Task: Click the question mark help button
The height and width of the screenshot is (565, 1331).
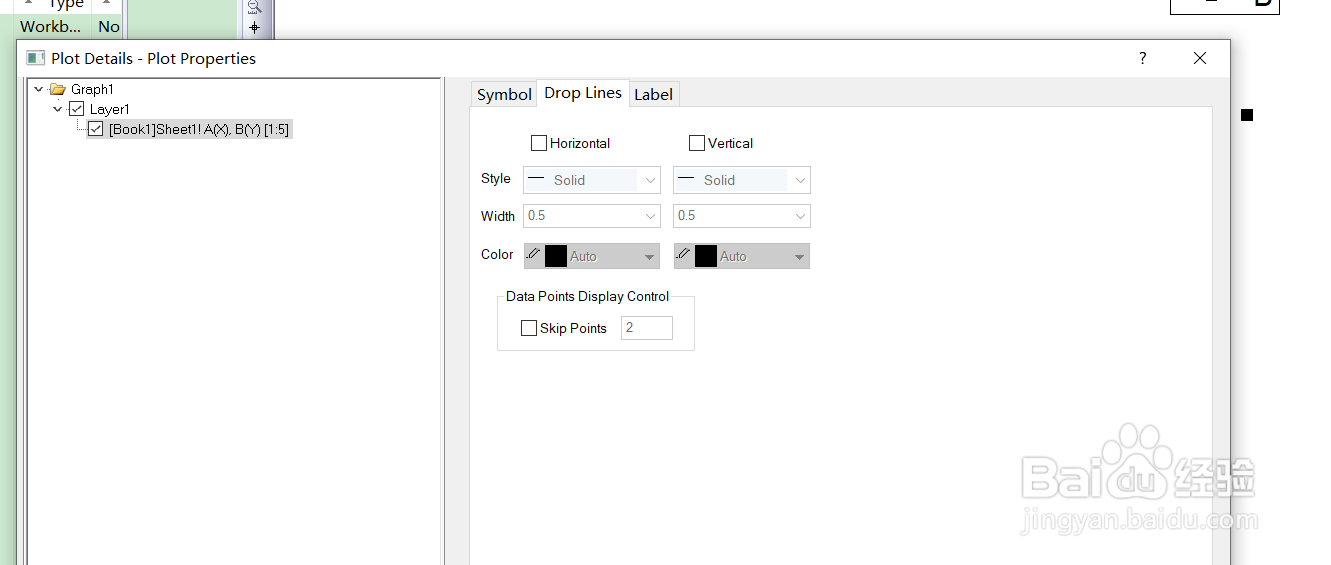Action: click(1143, 58)
